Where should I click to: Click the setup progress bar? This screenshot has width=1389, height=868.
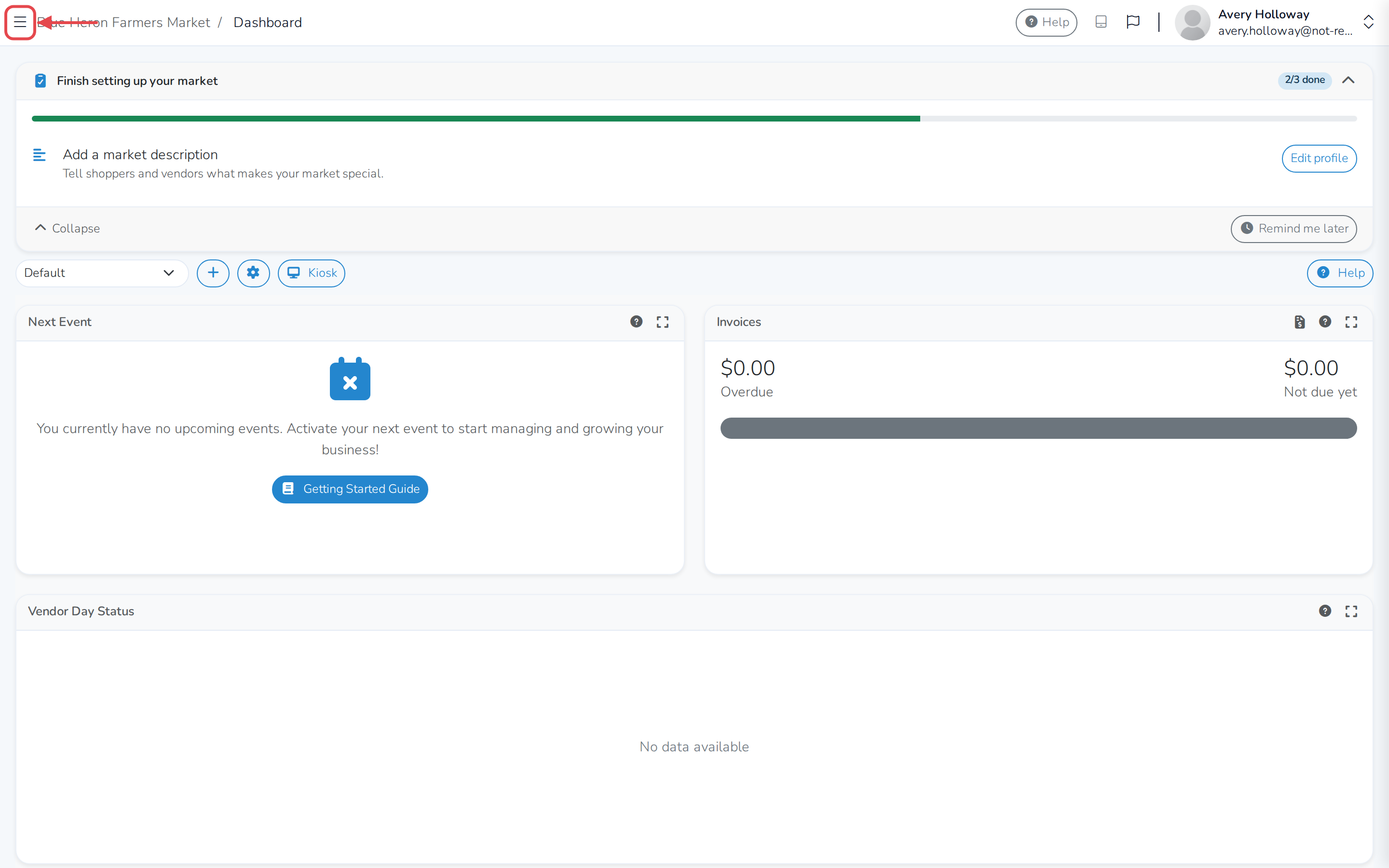pyautogui.click(x=694, y=119)
